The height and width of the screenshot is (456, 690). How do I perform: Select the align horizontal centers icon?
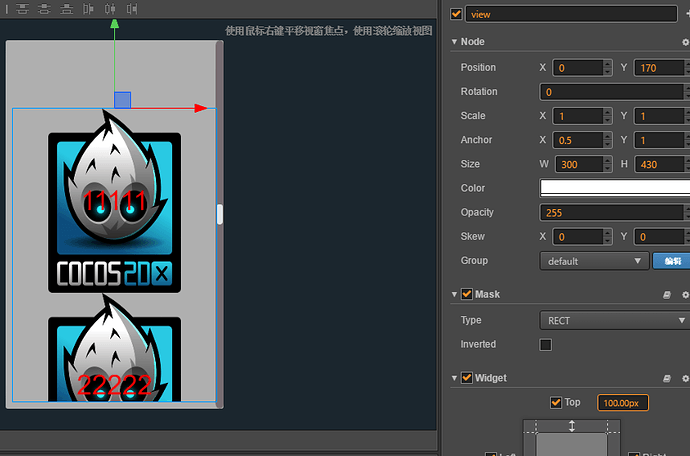110,8
